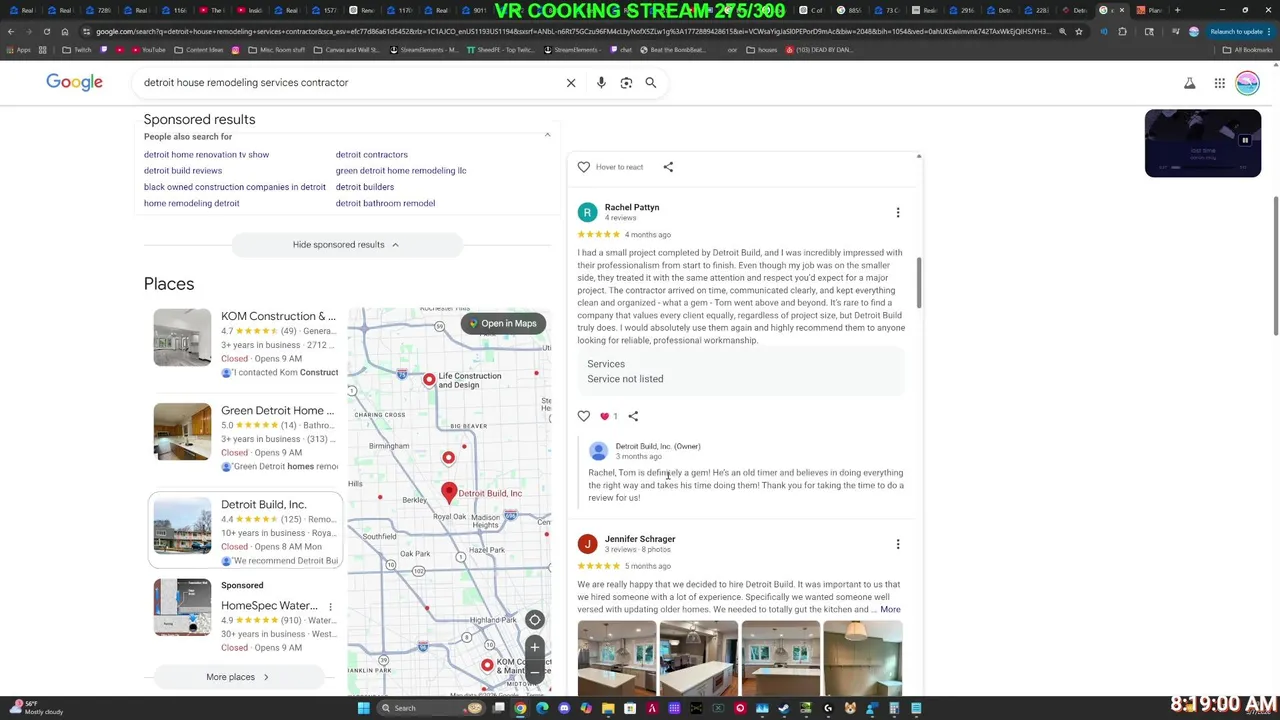Open KOM Construction listing thumbnail
Viewport: 1280px width, 720px height.
point(182,337)
